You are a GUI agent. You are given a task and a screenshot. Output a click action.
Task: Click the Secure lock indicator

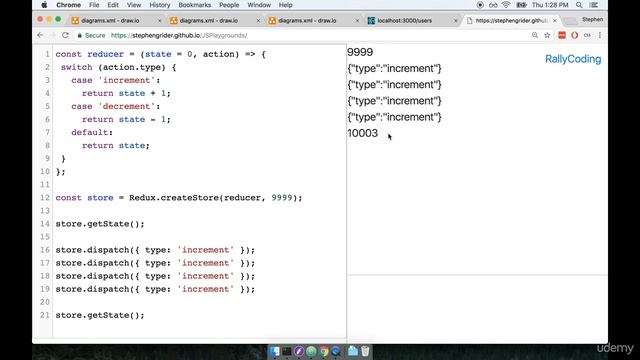click(x=91, y=36)
